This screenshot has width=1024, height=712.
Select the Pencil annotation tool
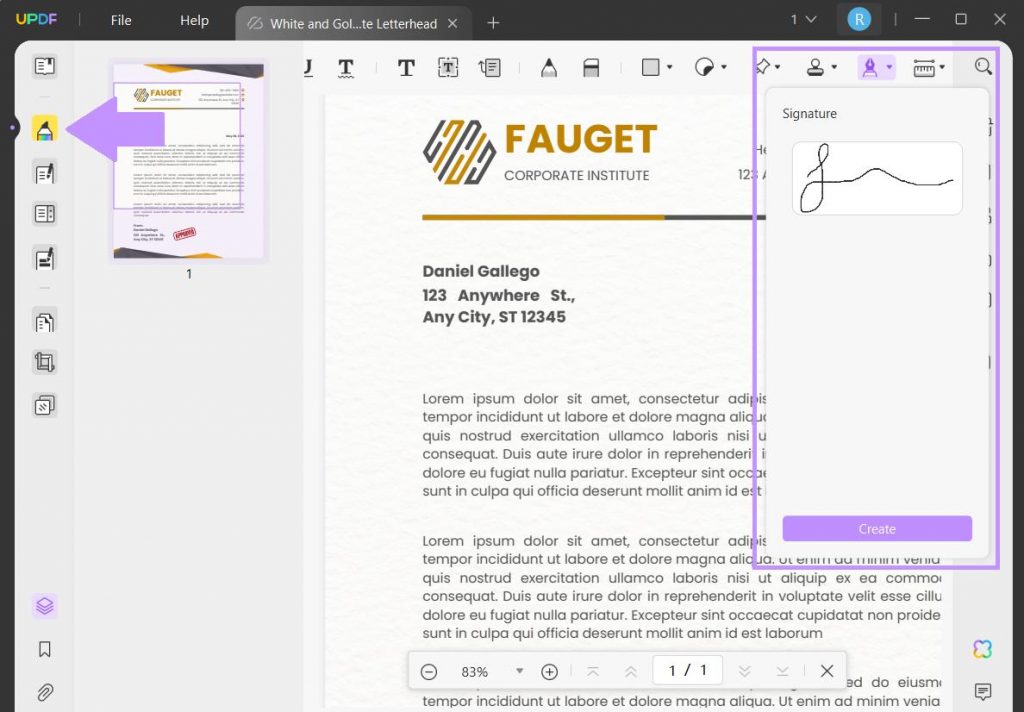point(548,66)
